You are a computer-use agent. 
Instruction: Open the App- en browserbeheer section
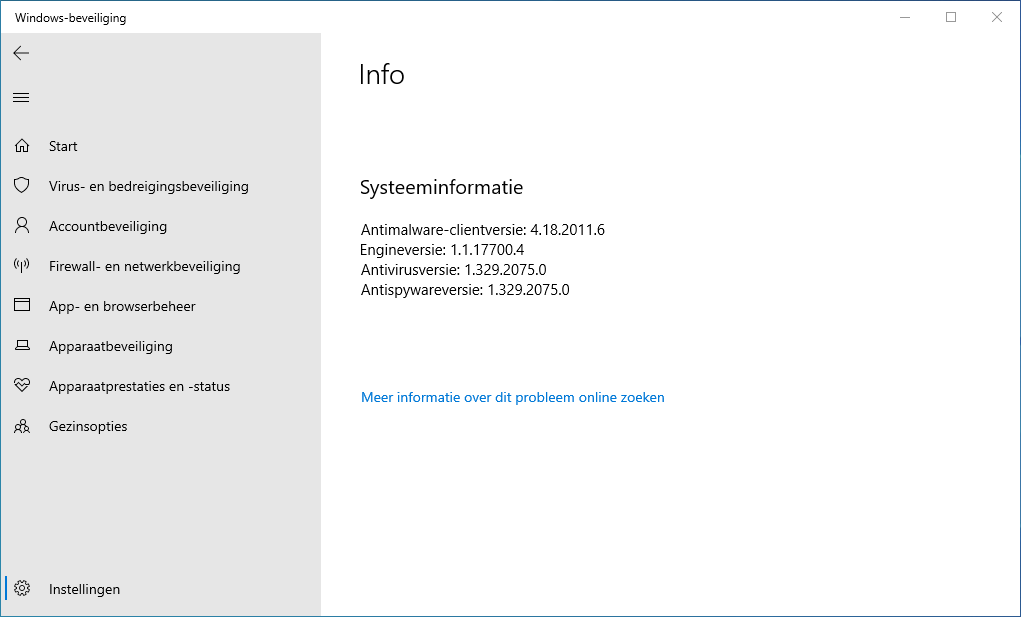pyautogui.click(x=122, y=306)
